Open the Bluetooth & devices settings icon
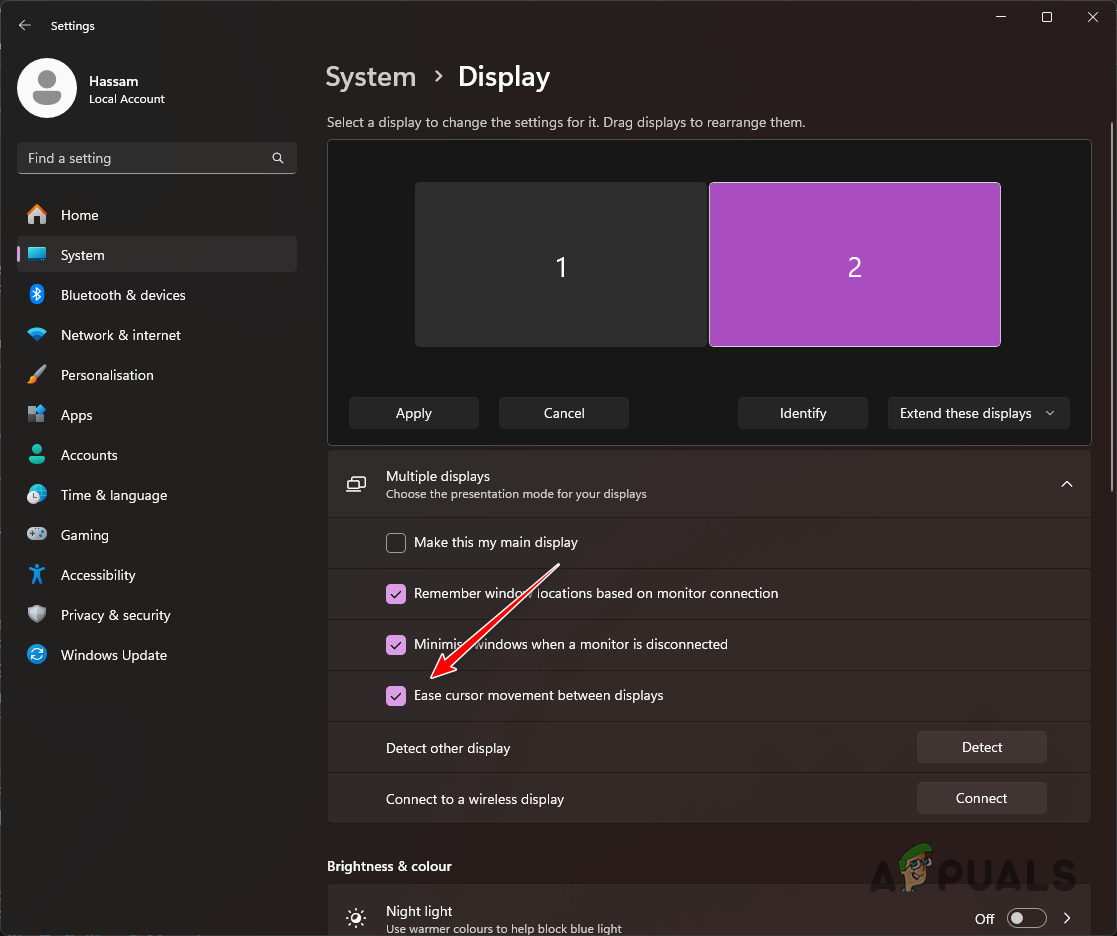This screenshot has height=936, width=1117. click(x=38, y=294)
